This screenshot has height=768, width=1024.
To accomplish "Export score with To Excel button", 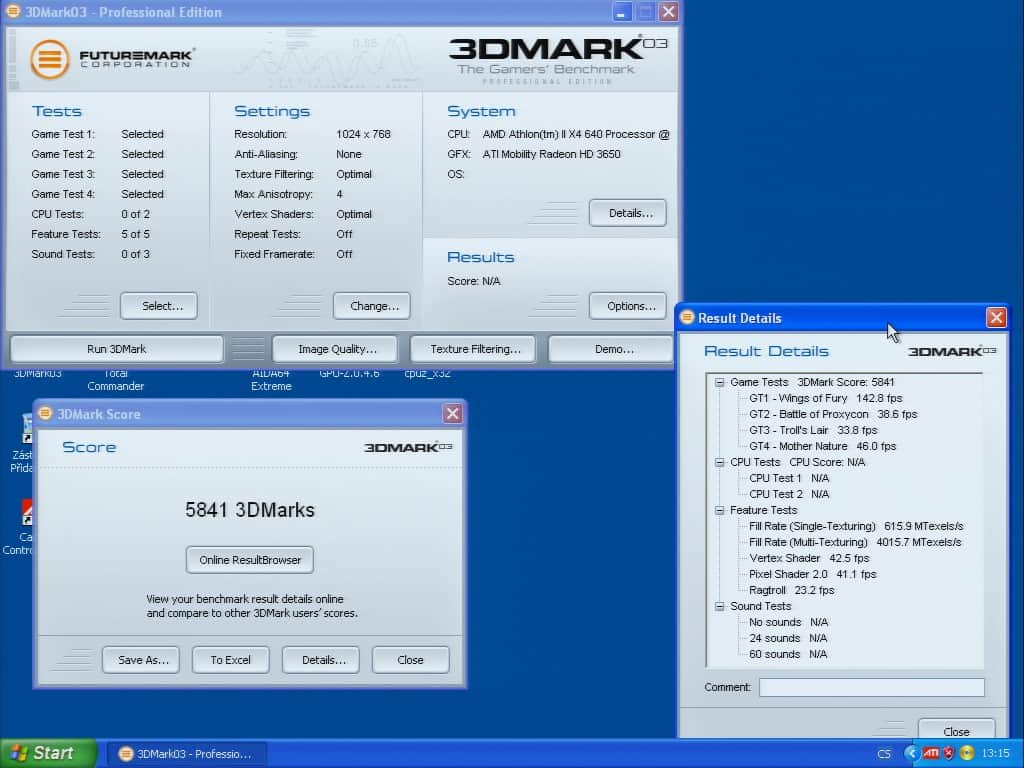I will click(x=231, y=660).
